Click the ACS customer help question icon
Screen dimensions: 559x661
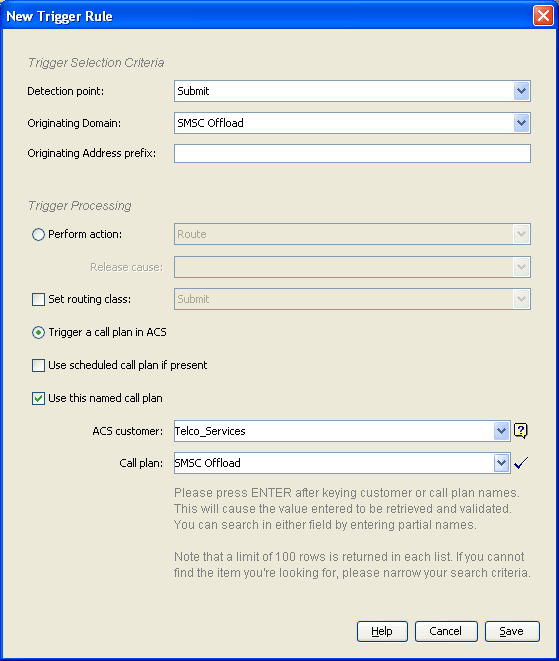(x=521, y=431)
